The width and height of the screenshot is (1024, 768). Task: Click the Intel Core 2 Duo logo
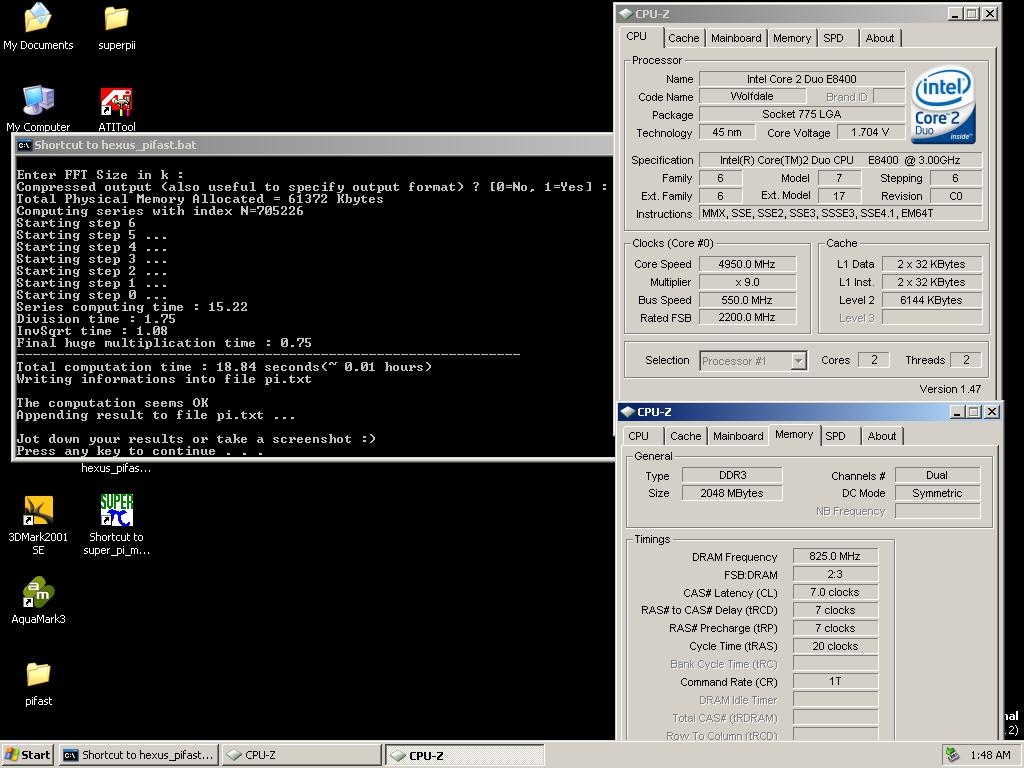(x=943, y=104)
